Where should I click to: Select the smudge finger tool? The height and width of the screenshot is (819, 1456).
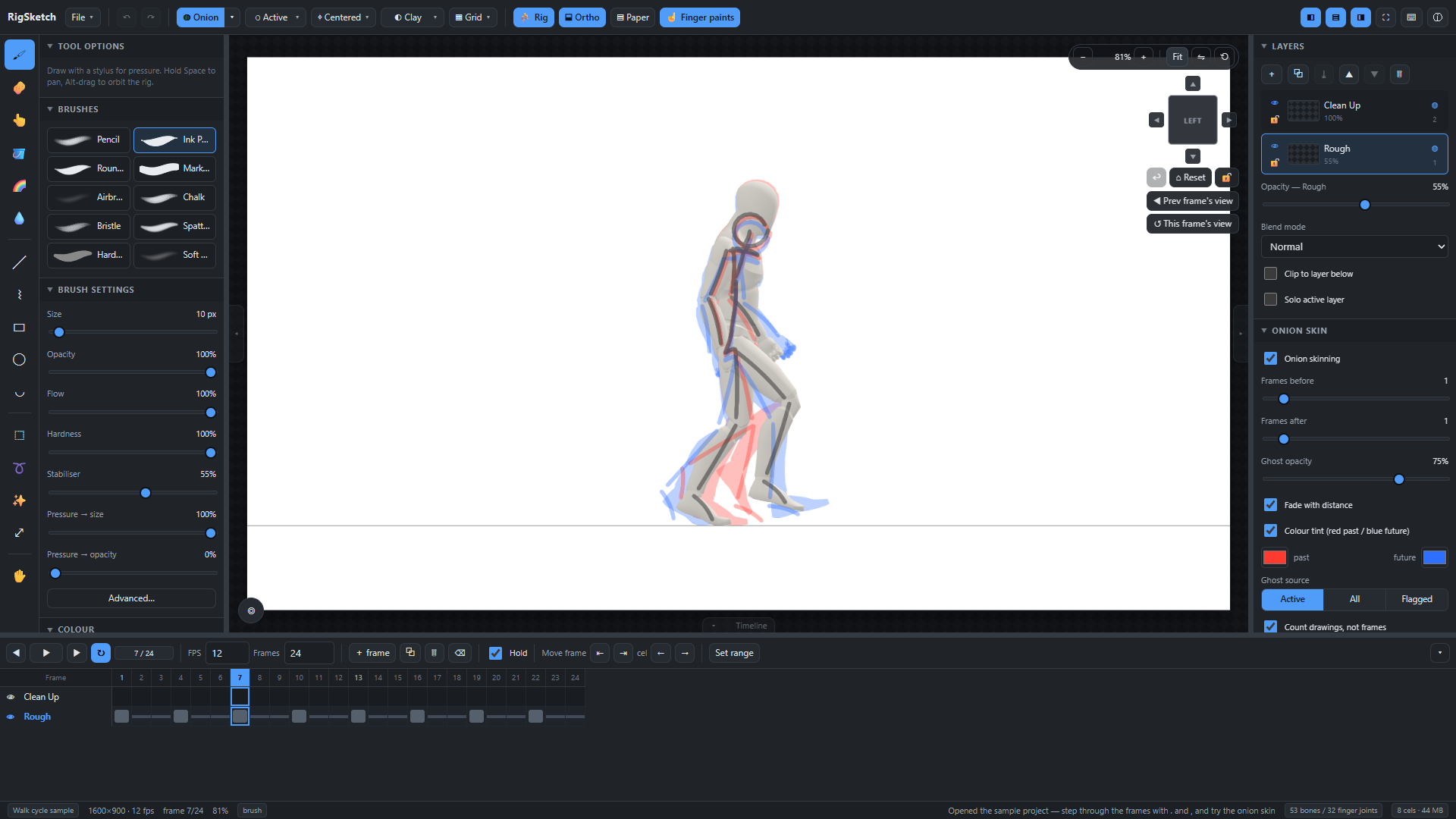click(x=20, y=121)
